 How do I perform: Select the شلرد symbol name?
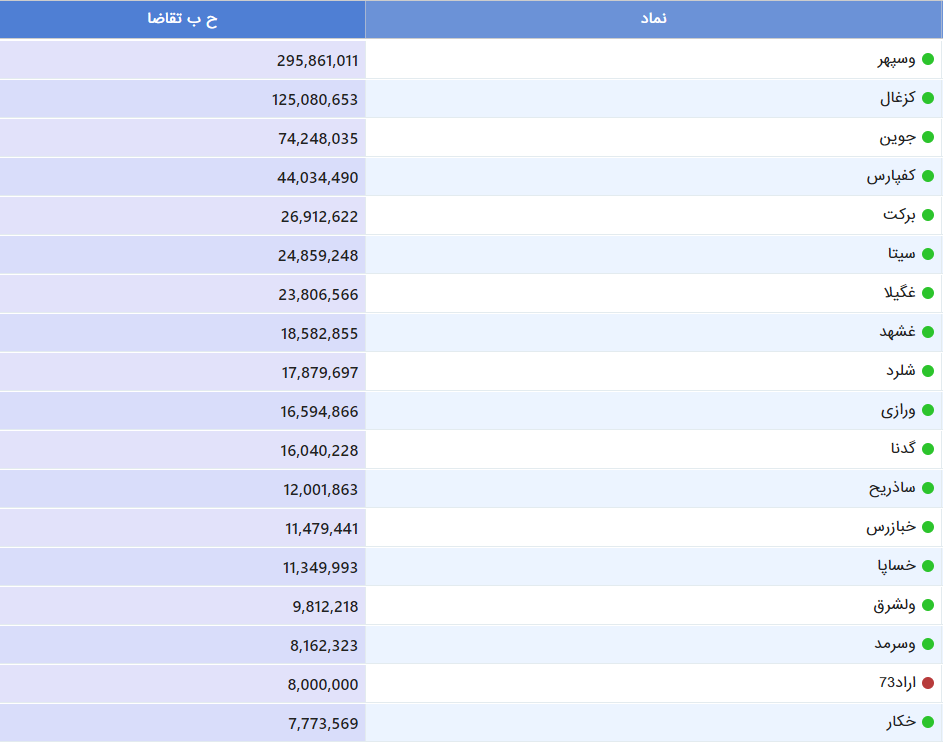point(900,371)
